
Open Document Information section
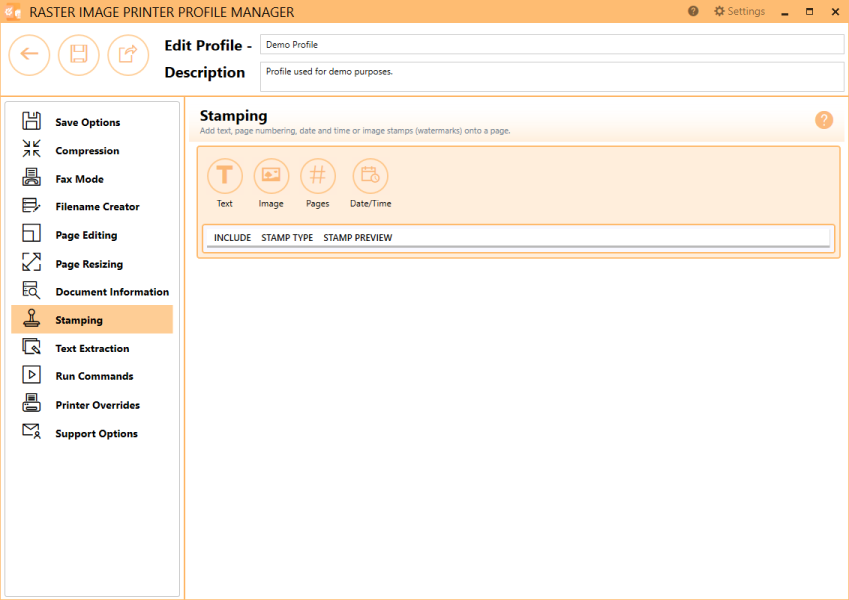[x=92, y=291]
